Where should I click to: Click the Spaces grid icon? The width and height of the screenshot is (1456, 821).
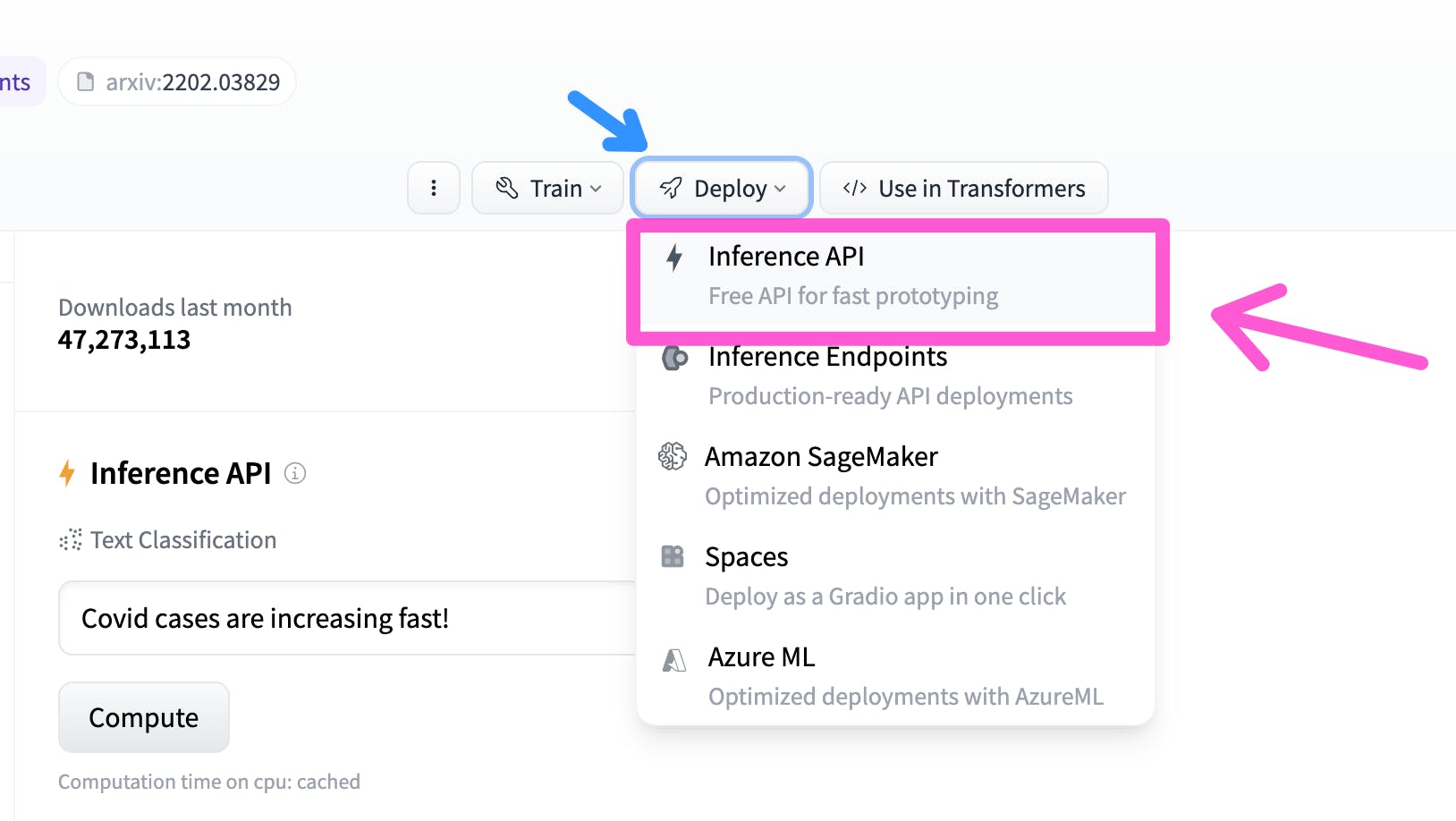click(x=673, y=556)
